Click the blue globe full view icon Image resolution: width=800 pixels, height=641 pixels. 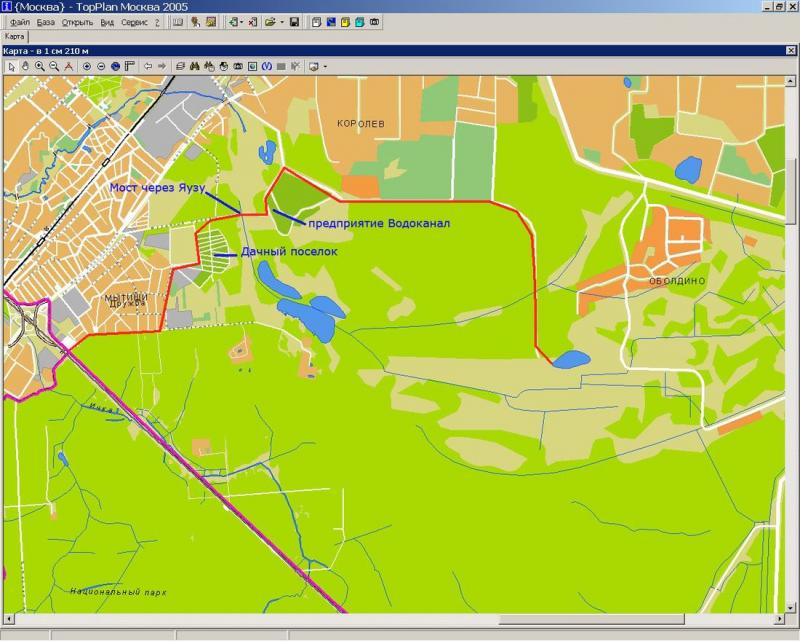click(x=115, y=66)
